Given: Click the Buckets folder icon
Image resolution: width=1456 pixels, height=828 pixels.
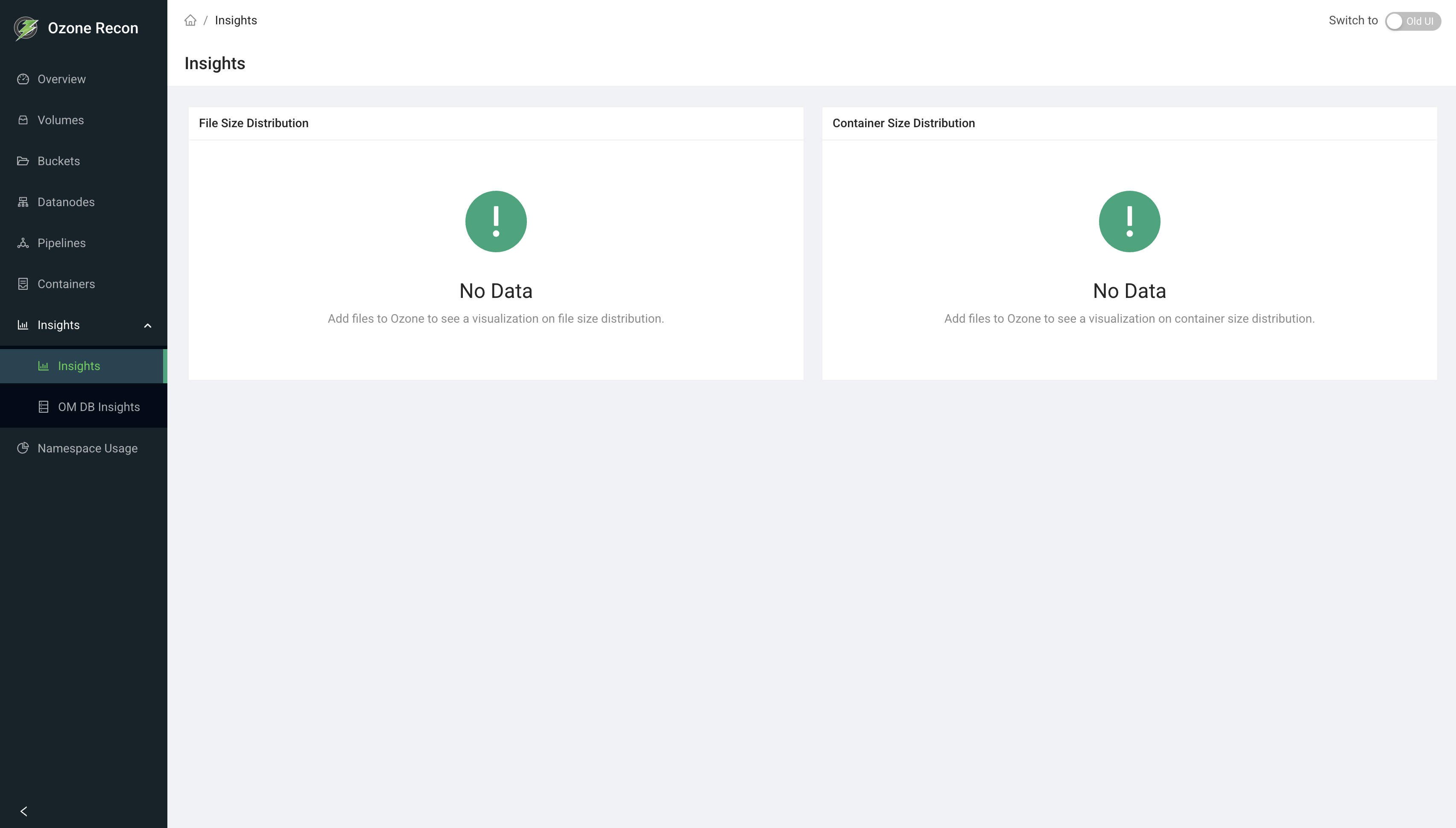Looking at the screenshot, I should pyautogui.click(x=23, y=161).
